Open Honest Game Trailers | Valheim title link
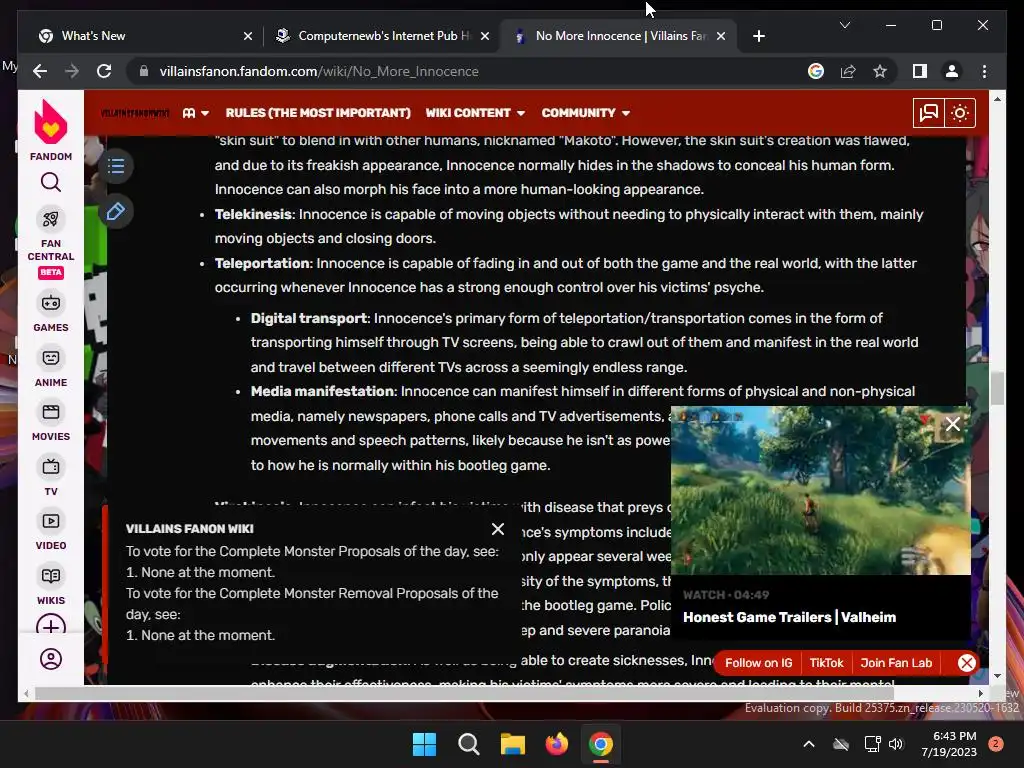 [790, 617]
